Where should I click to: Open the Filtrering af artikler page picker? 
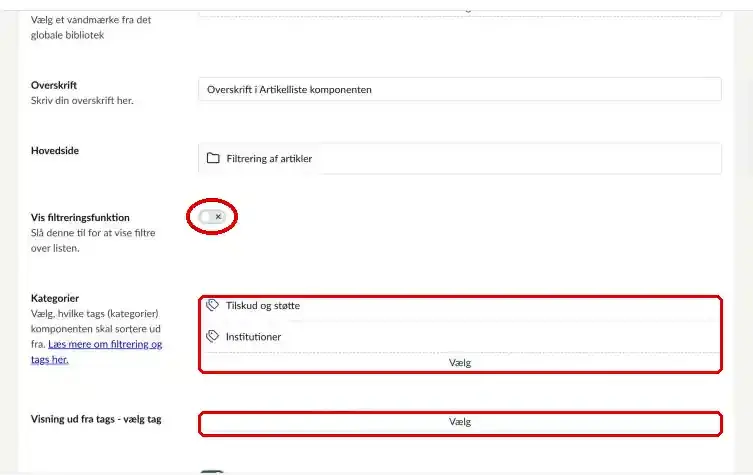click(x=460, y=158)
